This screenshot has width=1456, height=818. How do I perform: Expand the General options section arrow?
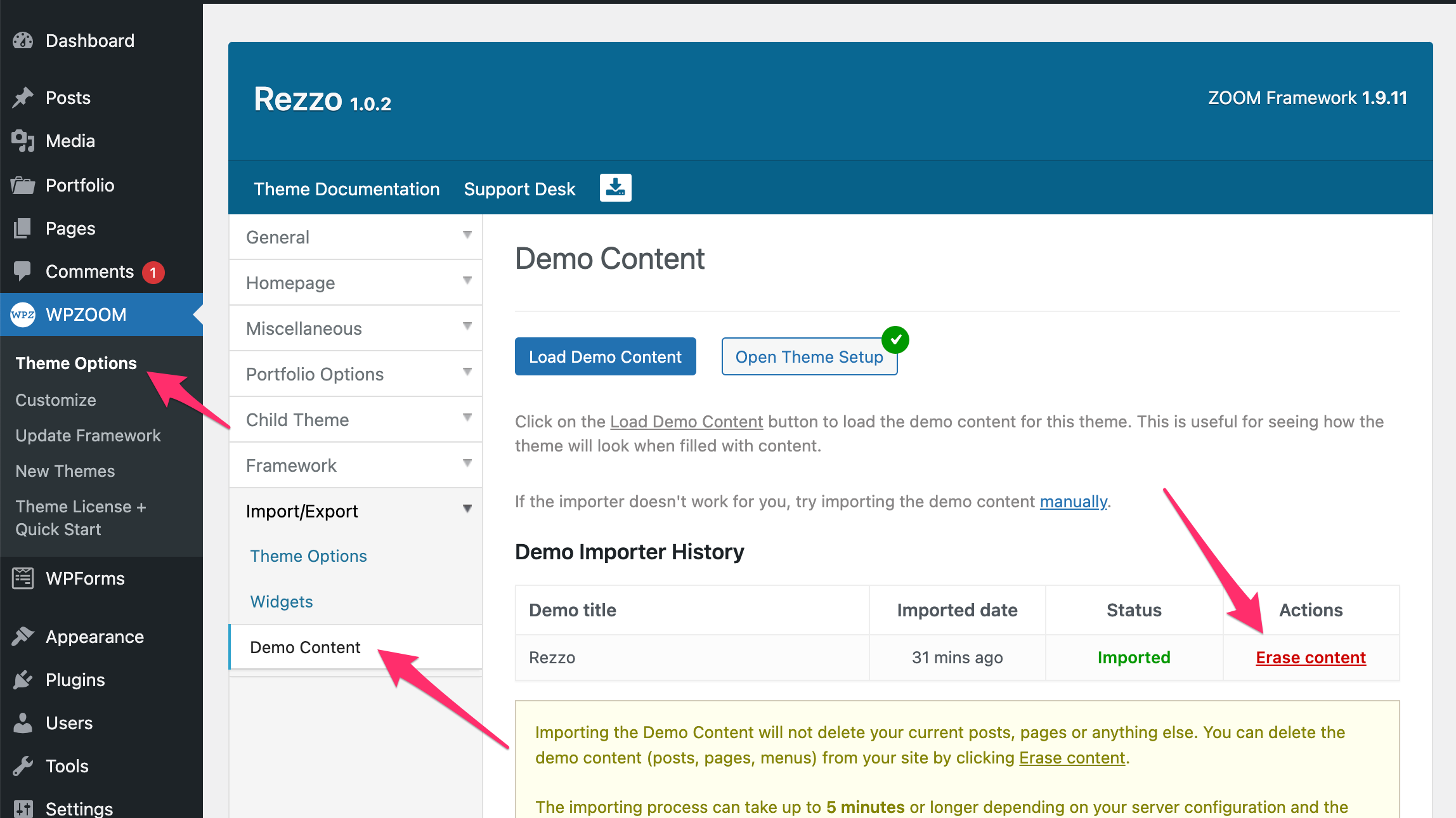coord(467,235)
